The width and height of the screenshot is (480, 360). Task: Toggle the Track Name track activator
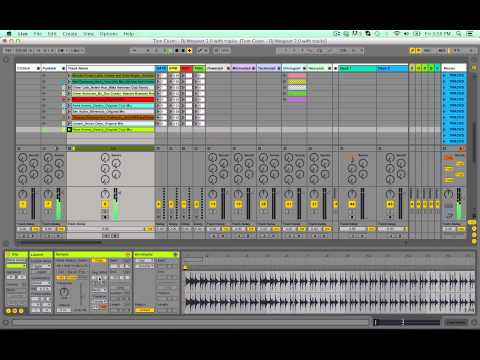click(105, 204)
